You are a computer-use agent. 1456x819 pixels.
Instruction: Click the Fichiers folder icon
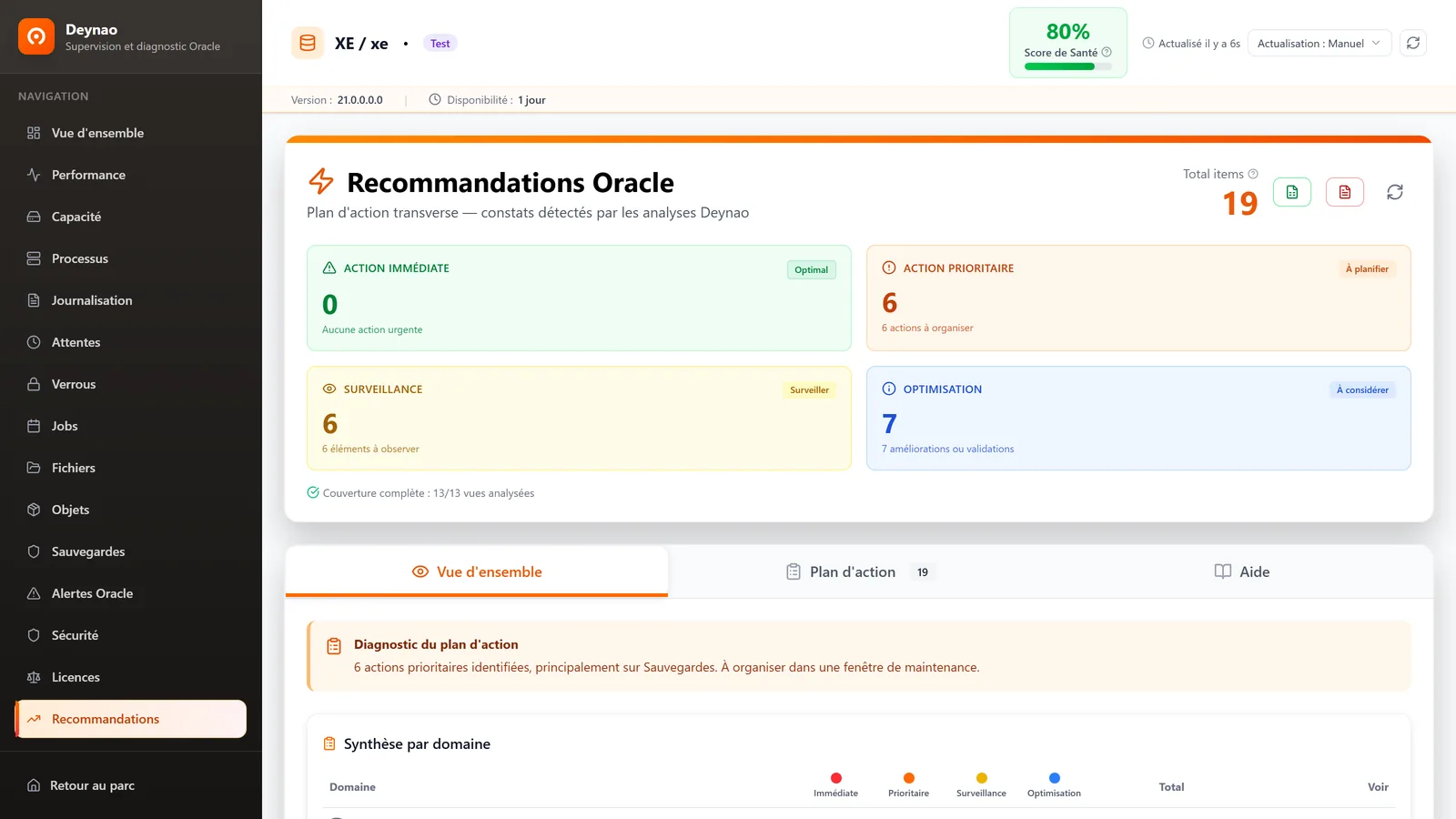(x=34, y=468)
